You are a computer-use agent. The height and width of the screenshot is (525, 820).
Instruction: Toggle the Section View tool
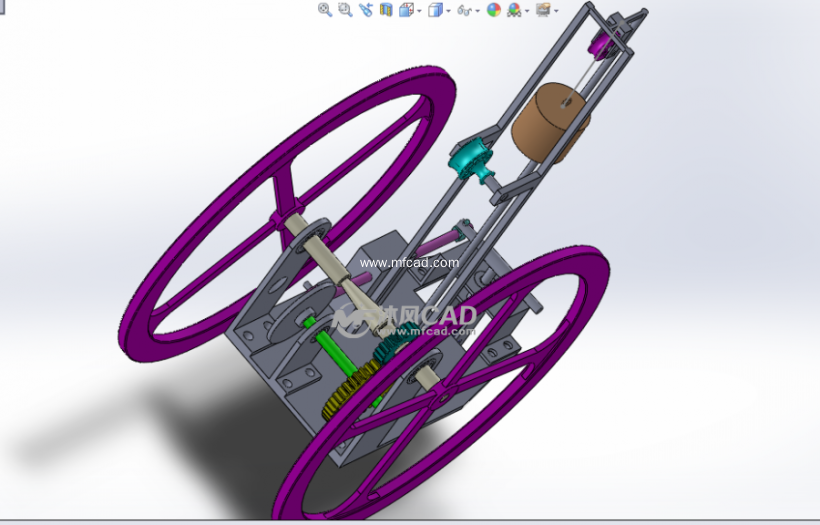[386, 9]
